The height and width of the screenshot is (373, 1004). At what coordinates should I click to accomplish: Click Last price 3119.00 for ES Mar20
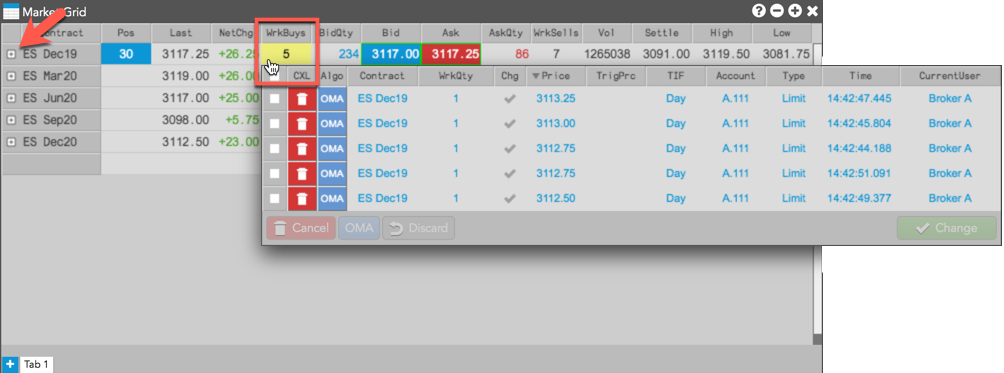coord(187,76)
